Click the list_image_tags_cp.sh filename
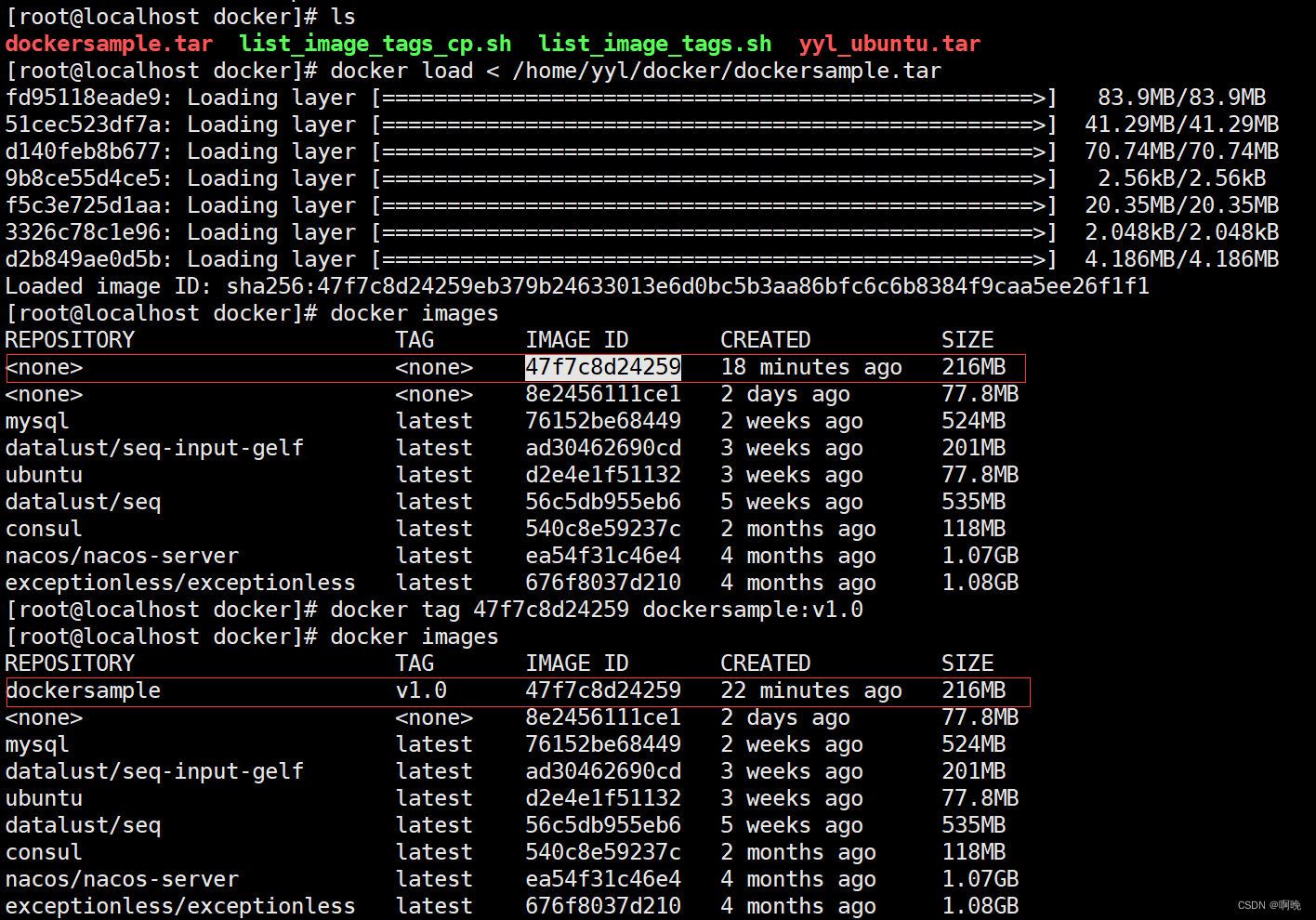The width and height of the screenshot is (1316, 920). (x=375, y=43)
